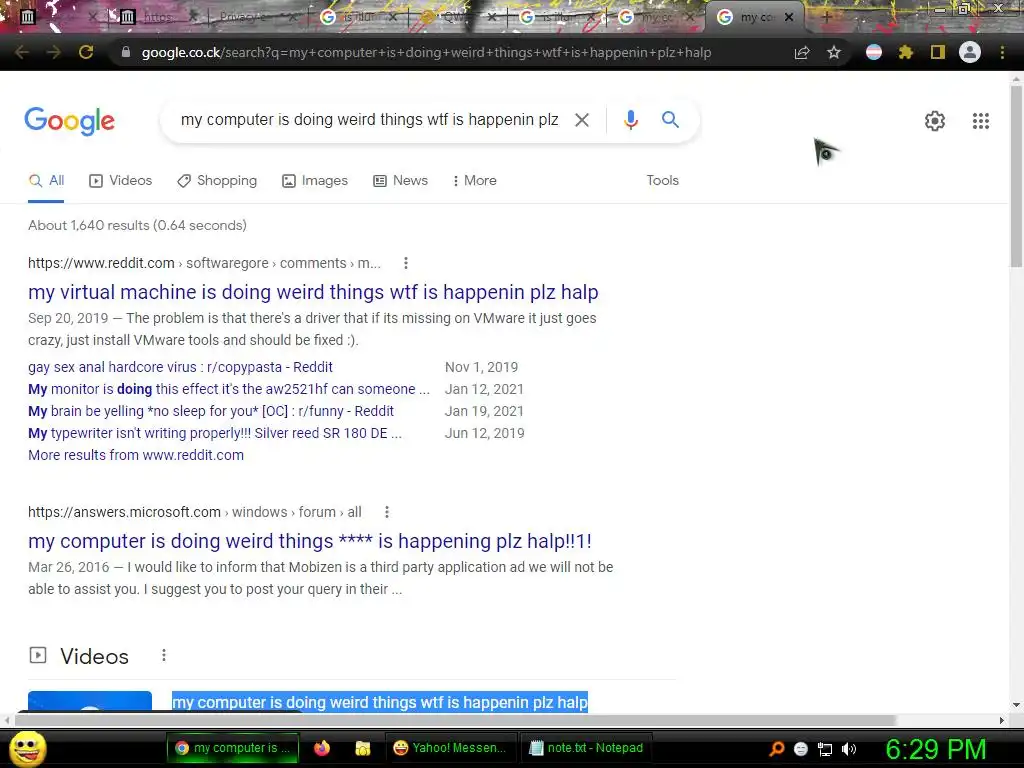The height and width of the screenshot is (768, 1024).
Task: View site information via the lock icon
Action: tap(126, 52)
